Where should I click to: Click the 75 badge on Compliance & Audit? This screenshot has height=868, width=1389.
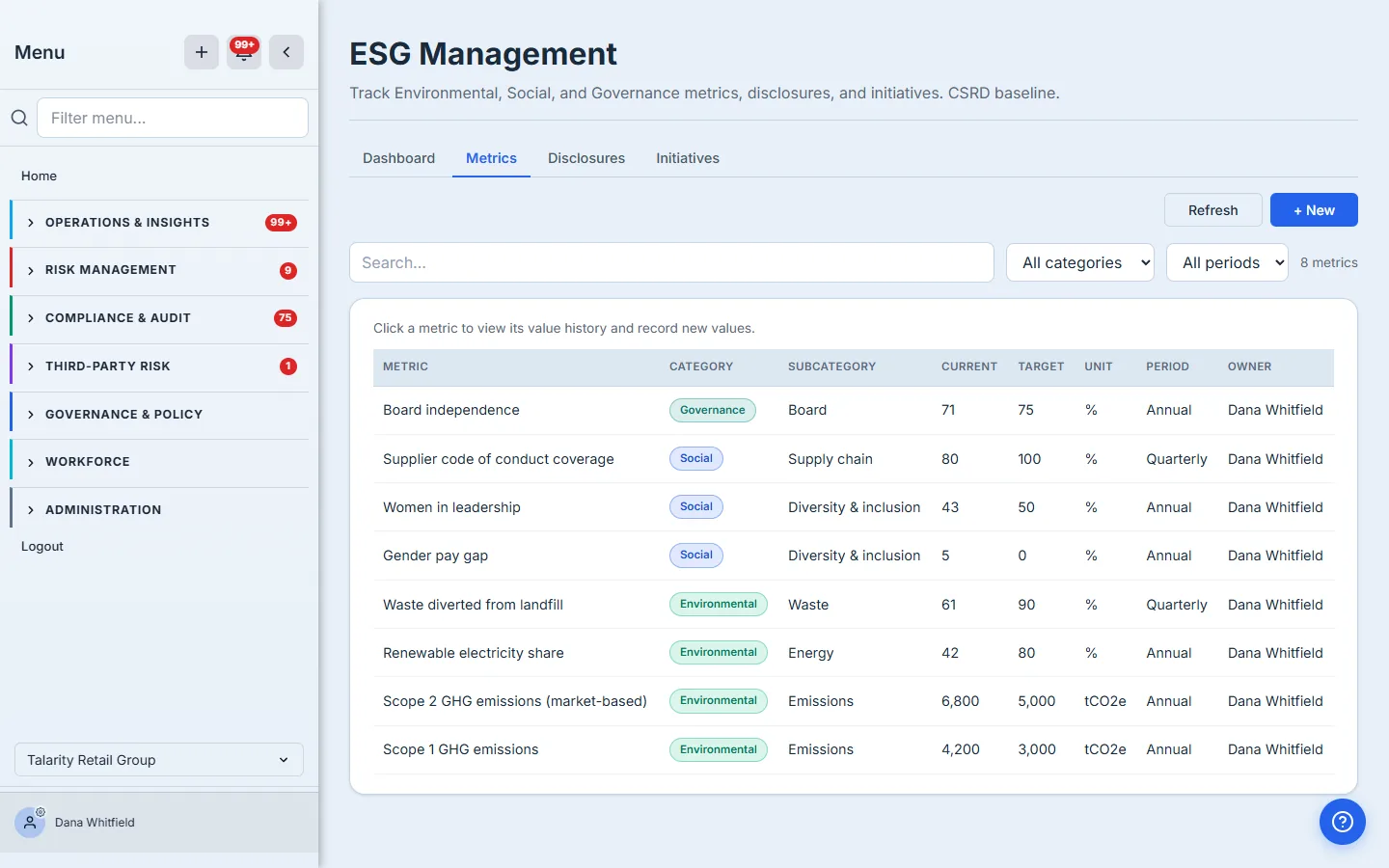(286, 318)
